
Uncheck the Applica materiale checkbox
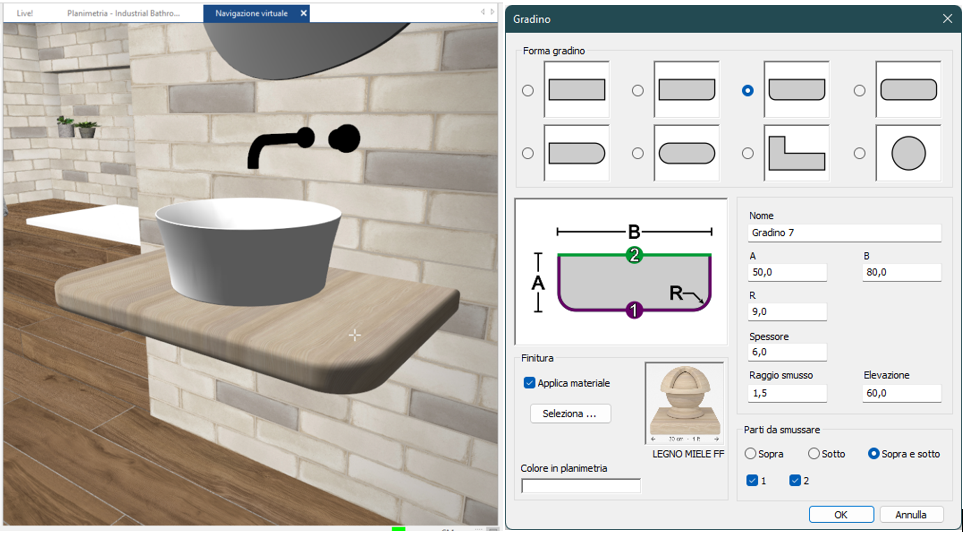[x=529, y=383]
